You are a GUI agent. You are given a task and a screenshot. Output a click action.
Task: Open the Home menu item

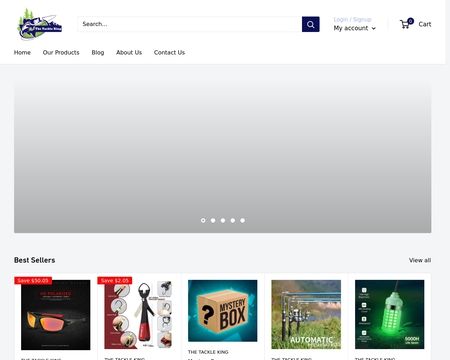(x=22, y=52)
